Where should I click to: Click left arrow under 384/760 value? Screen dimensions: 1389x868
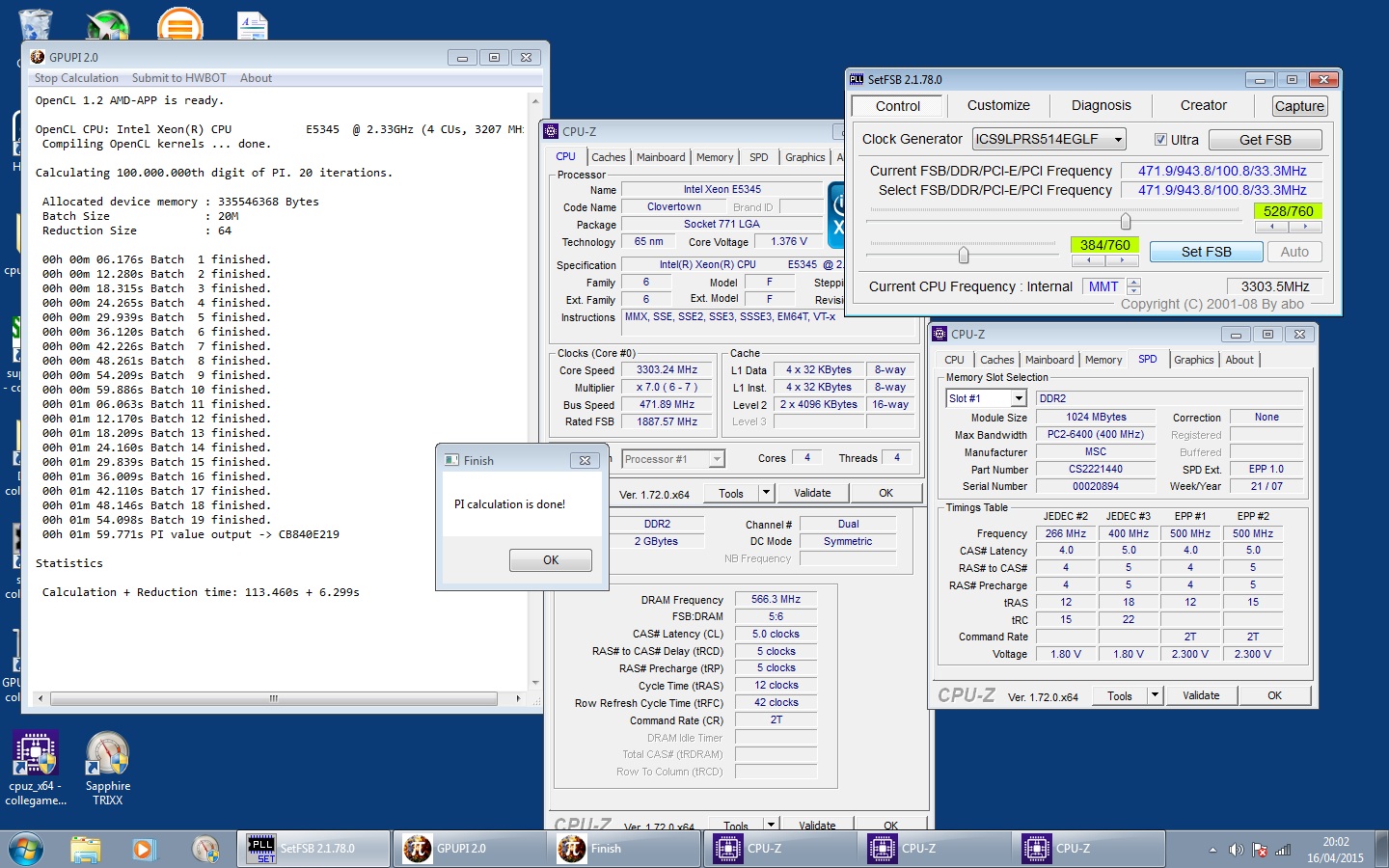point(1088,260)
